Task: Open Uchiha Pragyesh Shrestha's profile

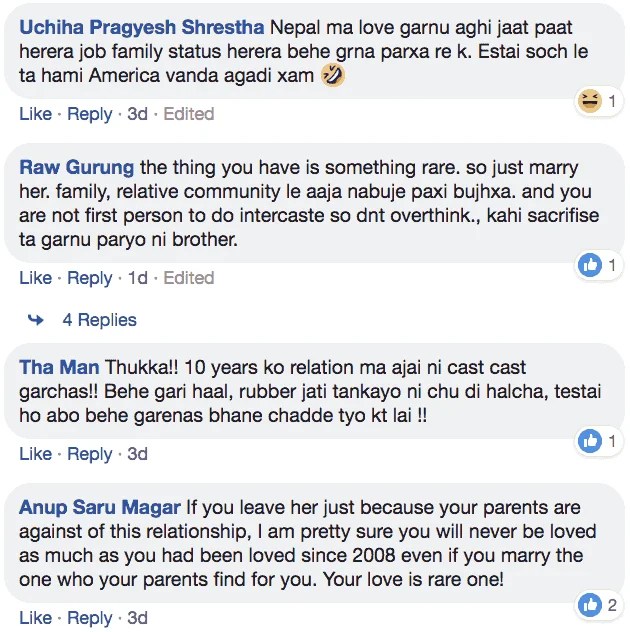Action: click(x=141, y=26)
